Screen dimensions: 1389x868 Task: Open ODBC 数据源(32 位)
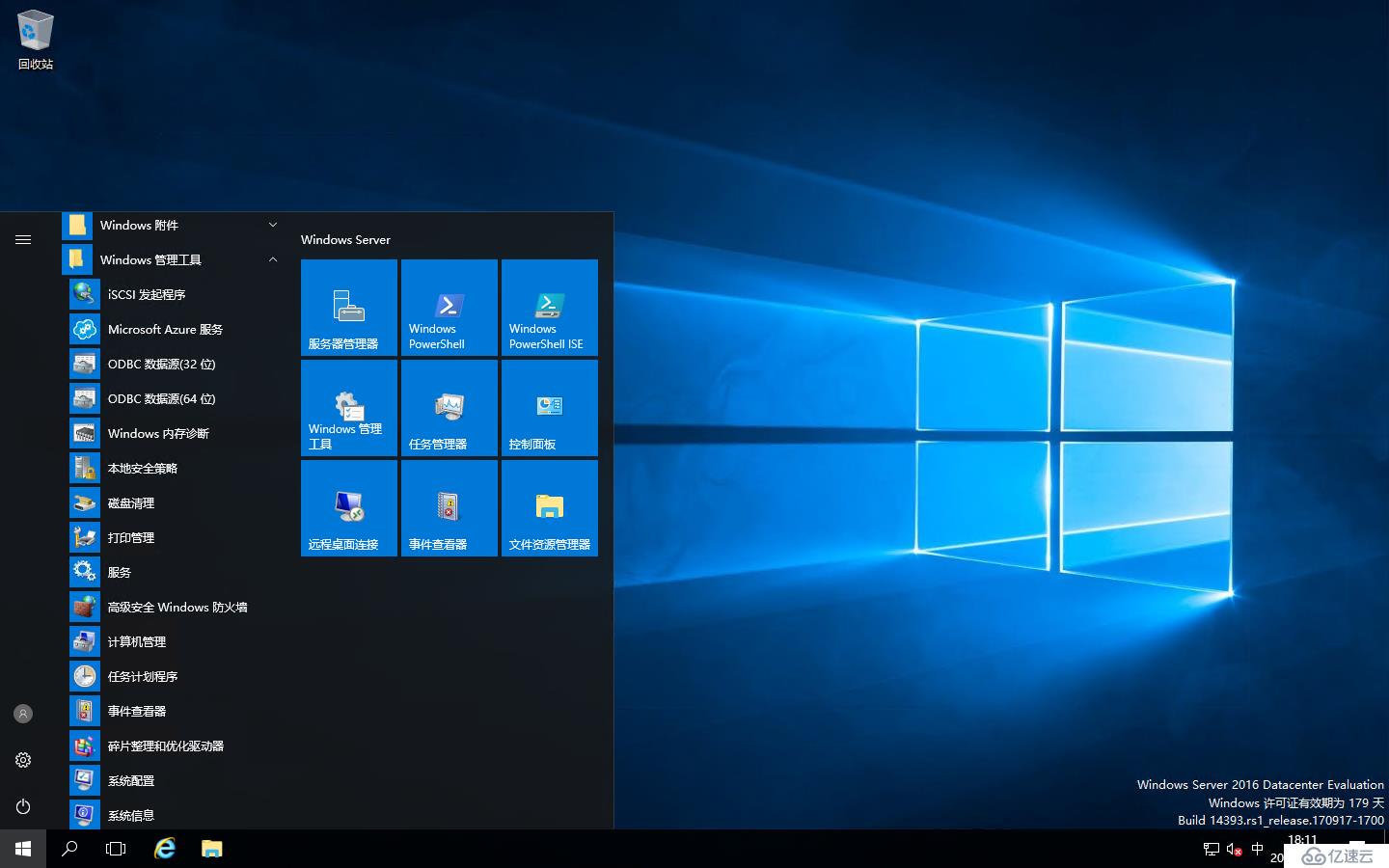pyautogui.click(x=174, y=364)
